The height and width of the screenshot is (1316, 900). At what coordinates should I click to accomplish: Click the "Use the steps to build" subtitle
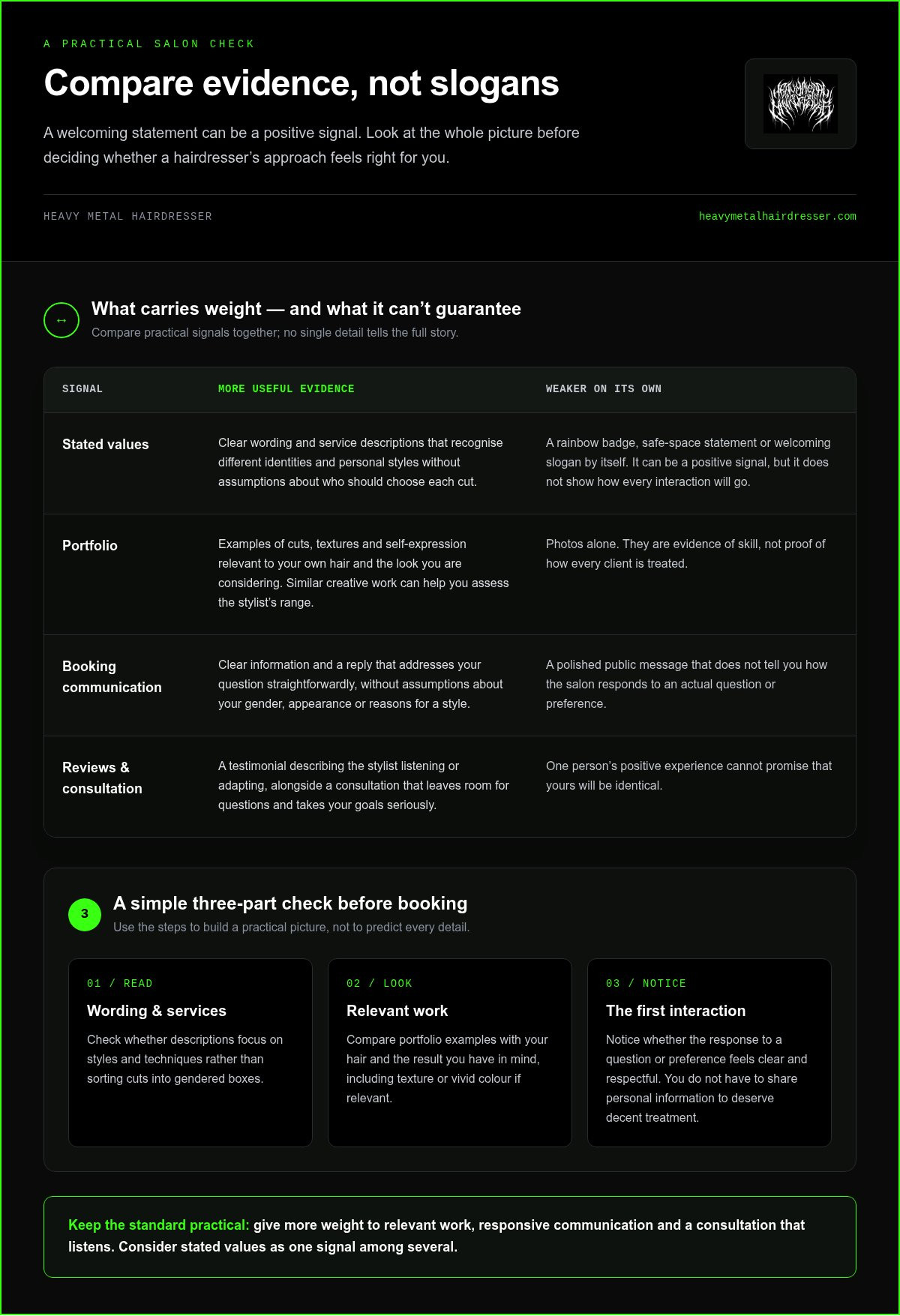point(292,928)
